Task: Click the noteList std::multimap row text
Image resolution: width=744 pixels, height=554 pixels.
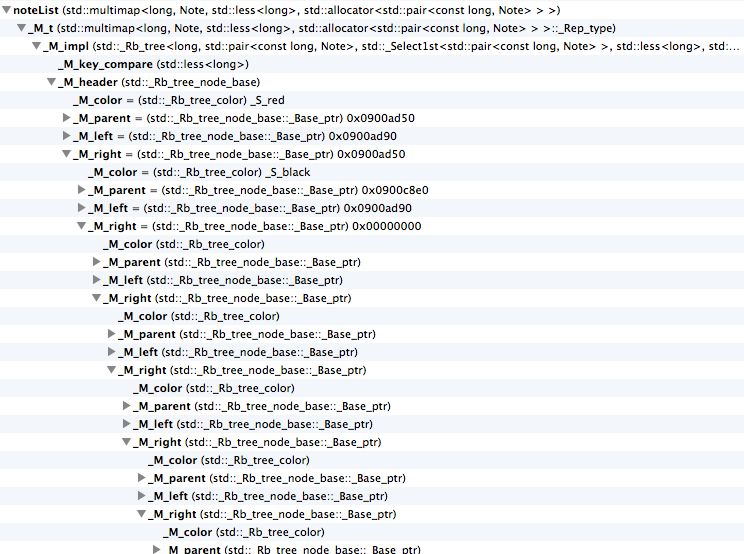Action: coord(287,10)
